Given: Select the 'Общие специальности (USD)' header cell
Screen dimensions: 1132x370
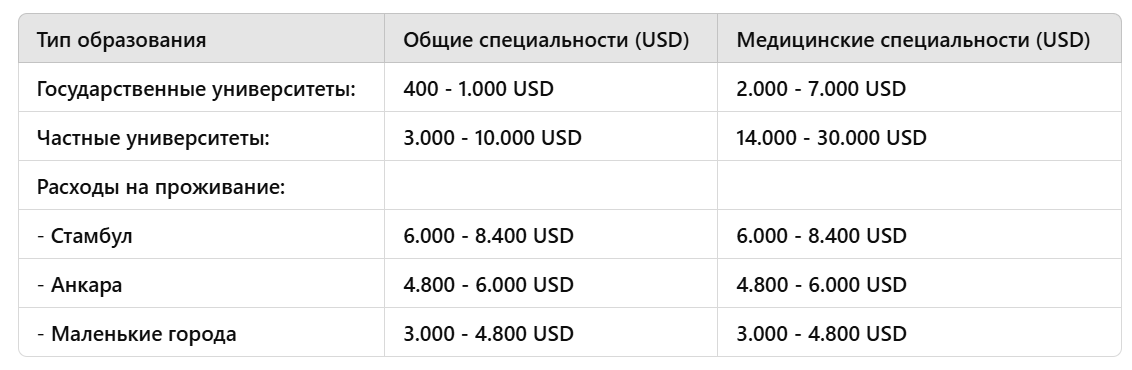Looking at the screenshot, I should coord(547,40).
